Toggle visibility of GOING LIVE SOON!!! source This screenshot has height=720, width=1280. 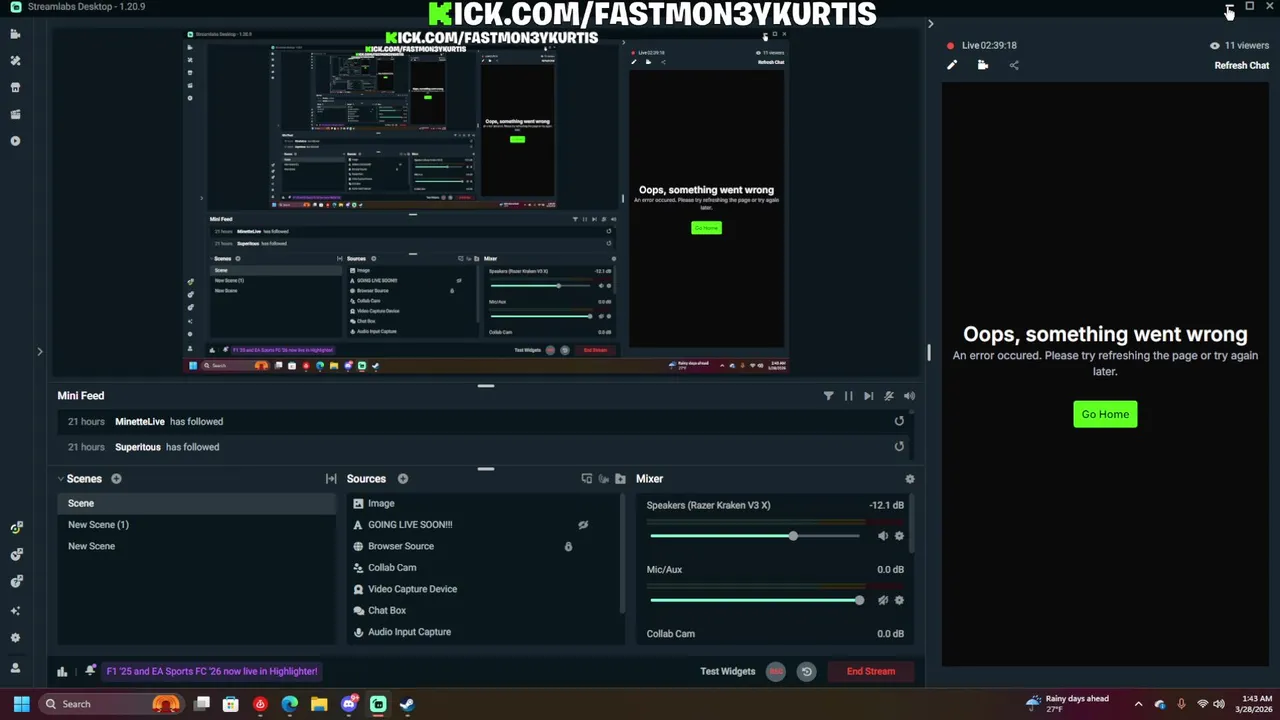[583, 525]
